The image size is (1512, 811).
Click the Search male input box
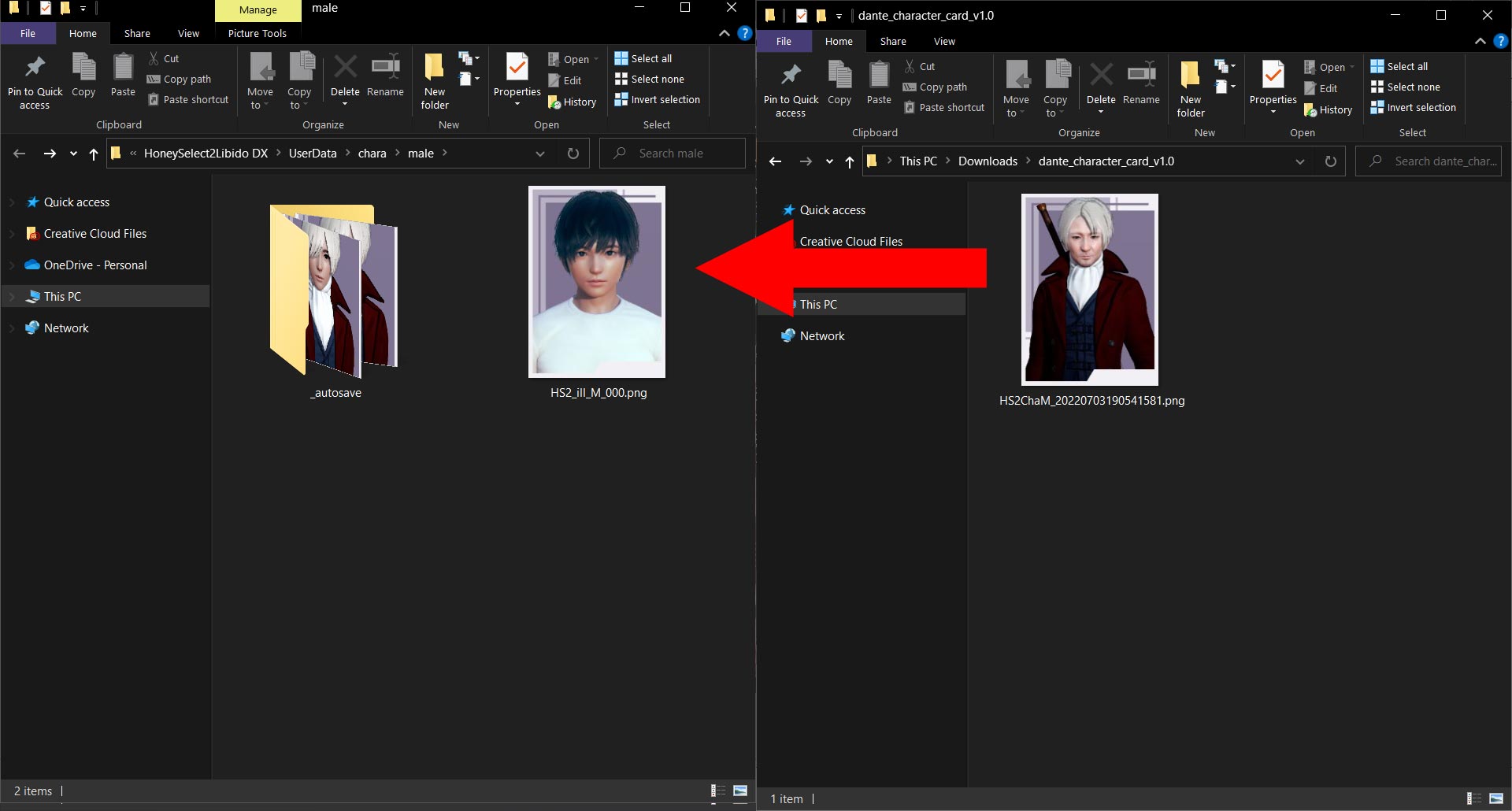673,154
